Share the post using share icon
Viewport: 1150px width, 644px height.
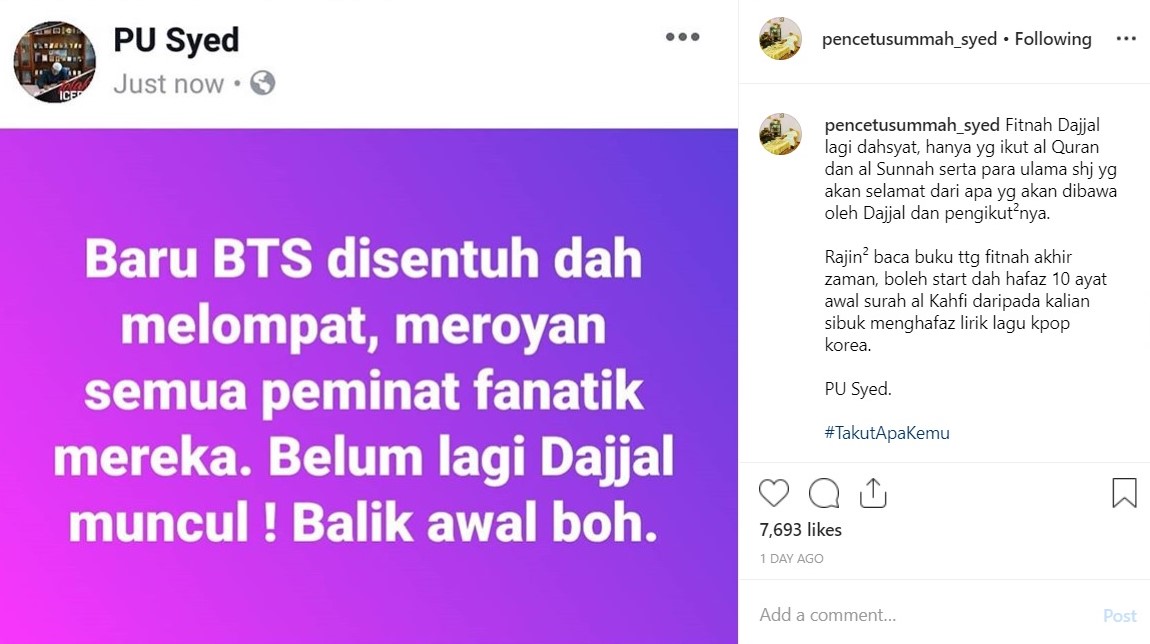pos(873,493)
